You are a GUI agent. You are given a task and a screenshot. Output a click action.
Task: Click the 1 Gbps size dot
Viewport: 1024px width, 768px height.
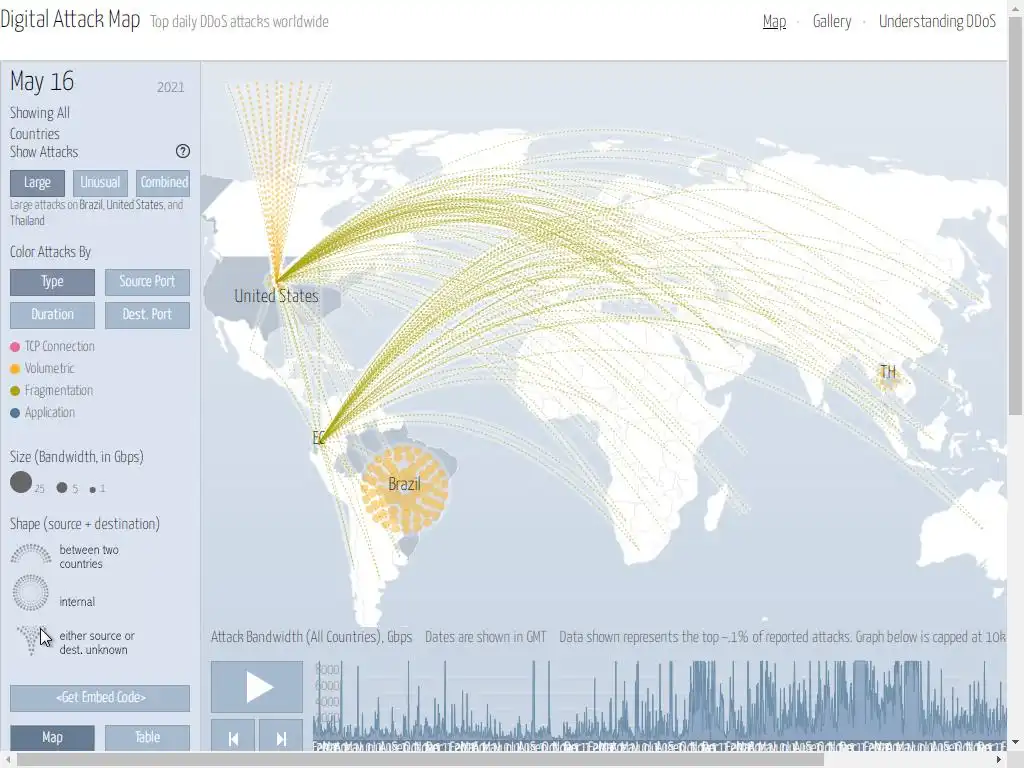click(x=93, y=489)
